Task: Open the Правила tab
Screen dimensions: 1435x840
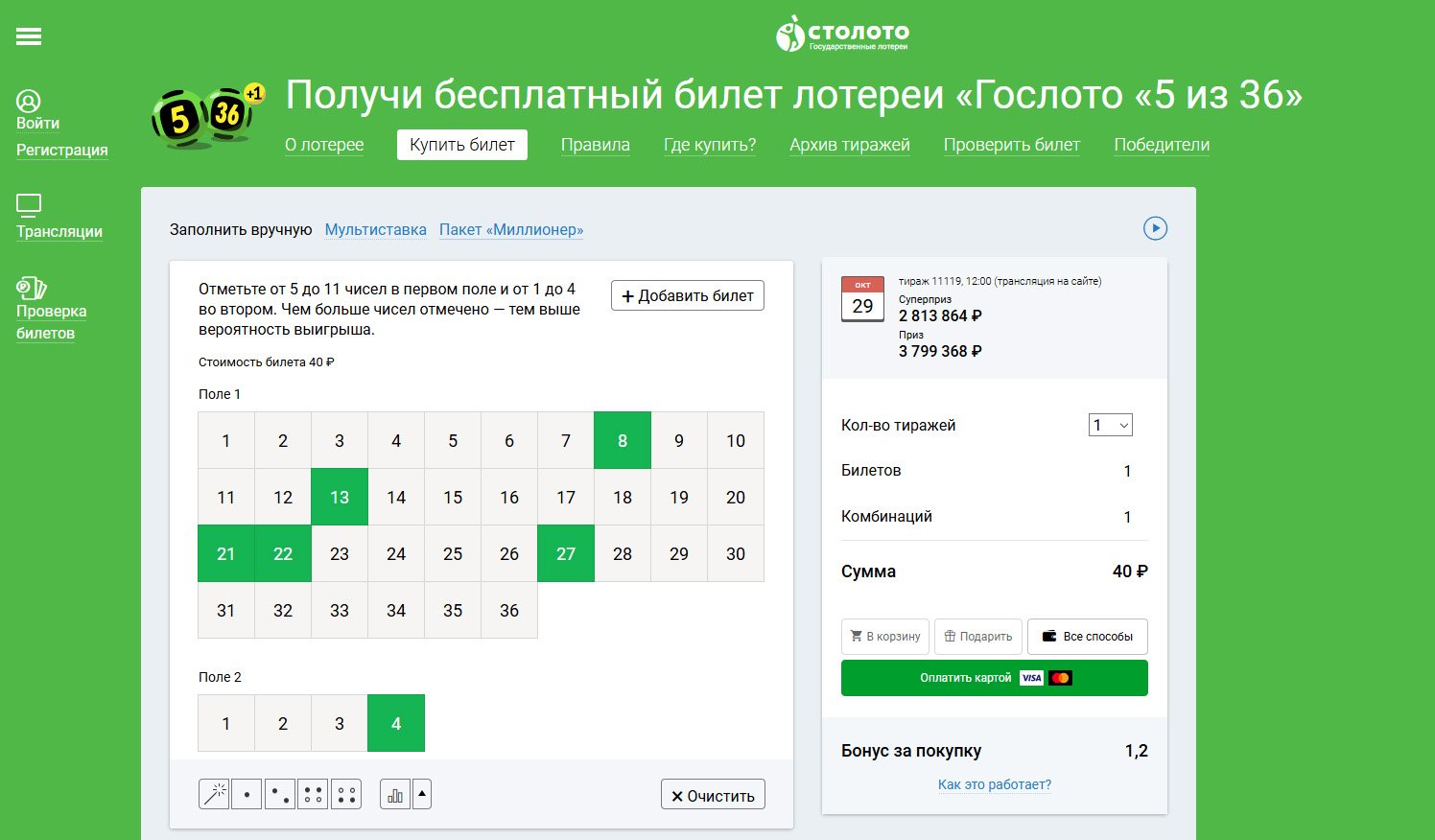Action: [x=596, y=145]
